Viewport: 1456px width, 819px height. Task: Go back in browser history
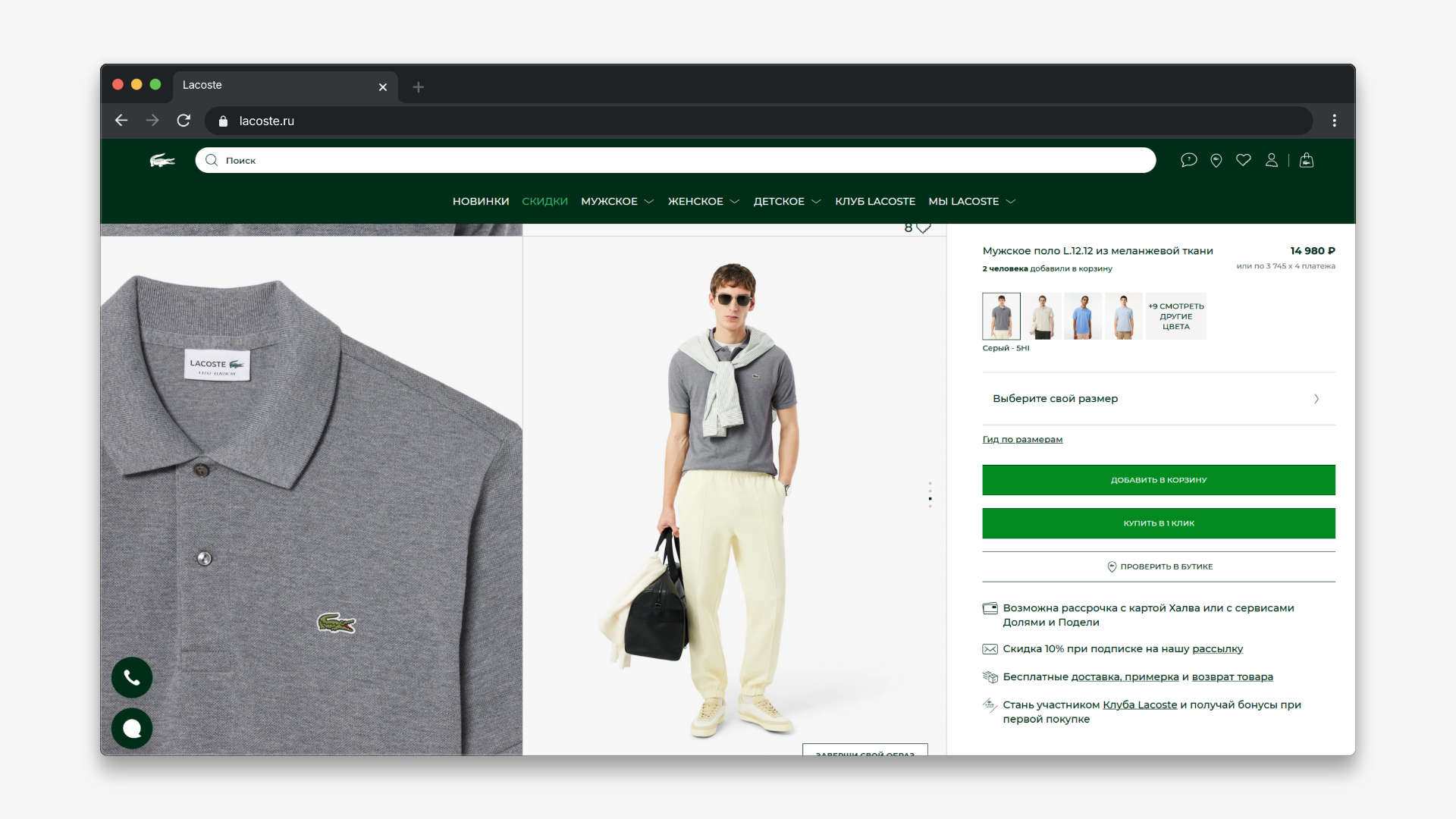121,121
